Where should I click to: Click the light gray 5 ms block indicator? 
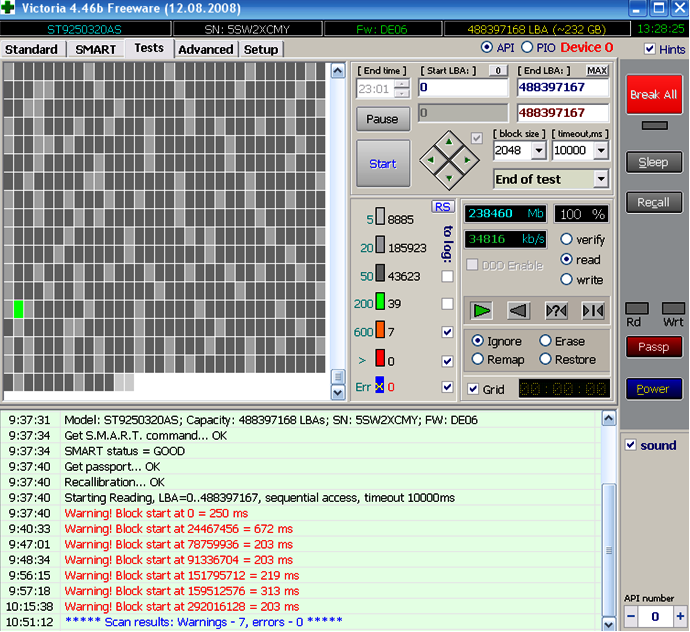pos(380,217)
